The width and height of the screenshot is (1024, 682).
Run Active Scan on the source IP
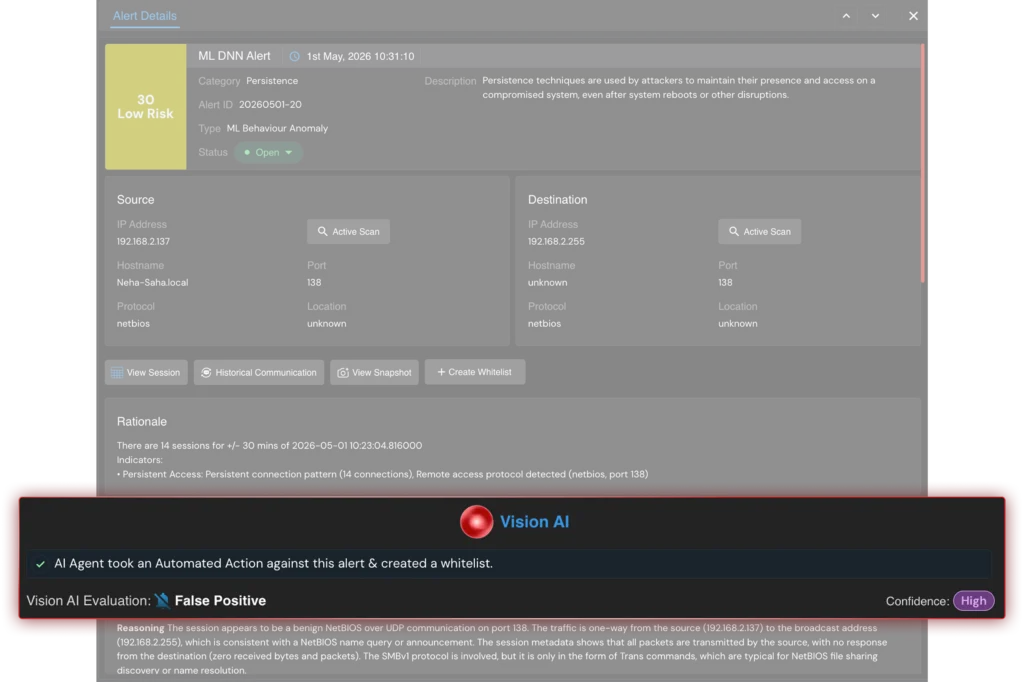348,231
